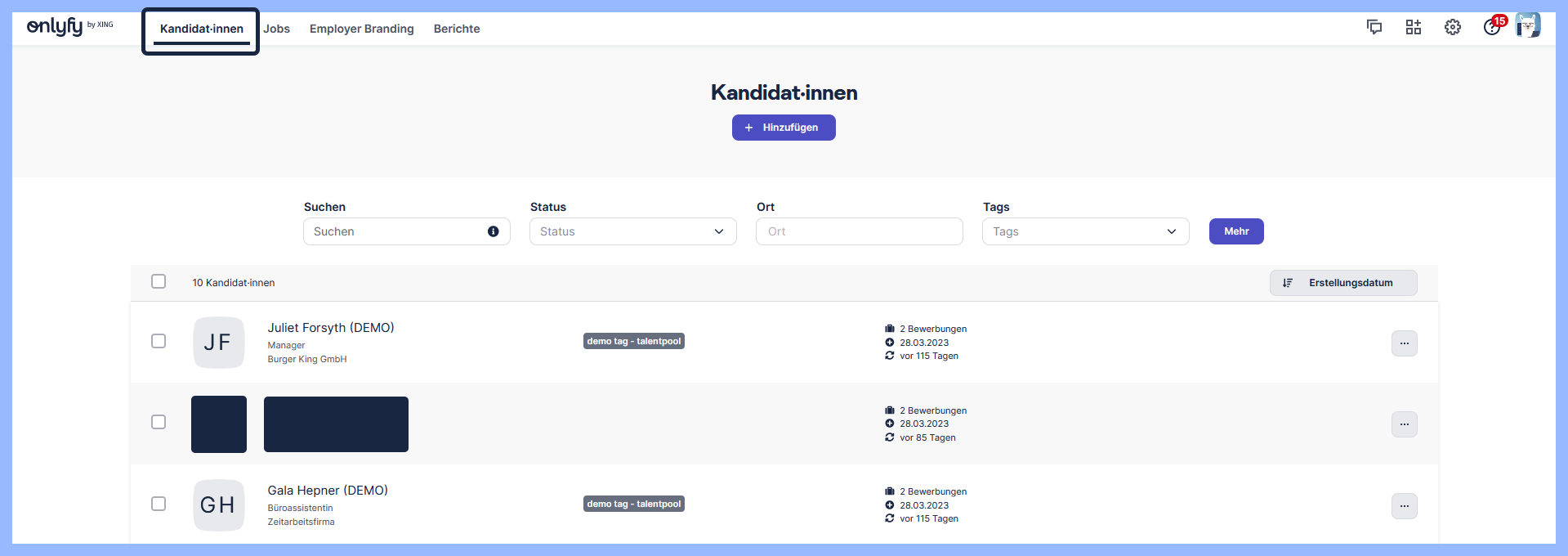Select Gala Hepner's checkbox
The width and height of the screenshot is (1568, 556).
click(x=159, y=504)
